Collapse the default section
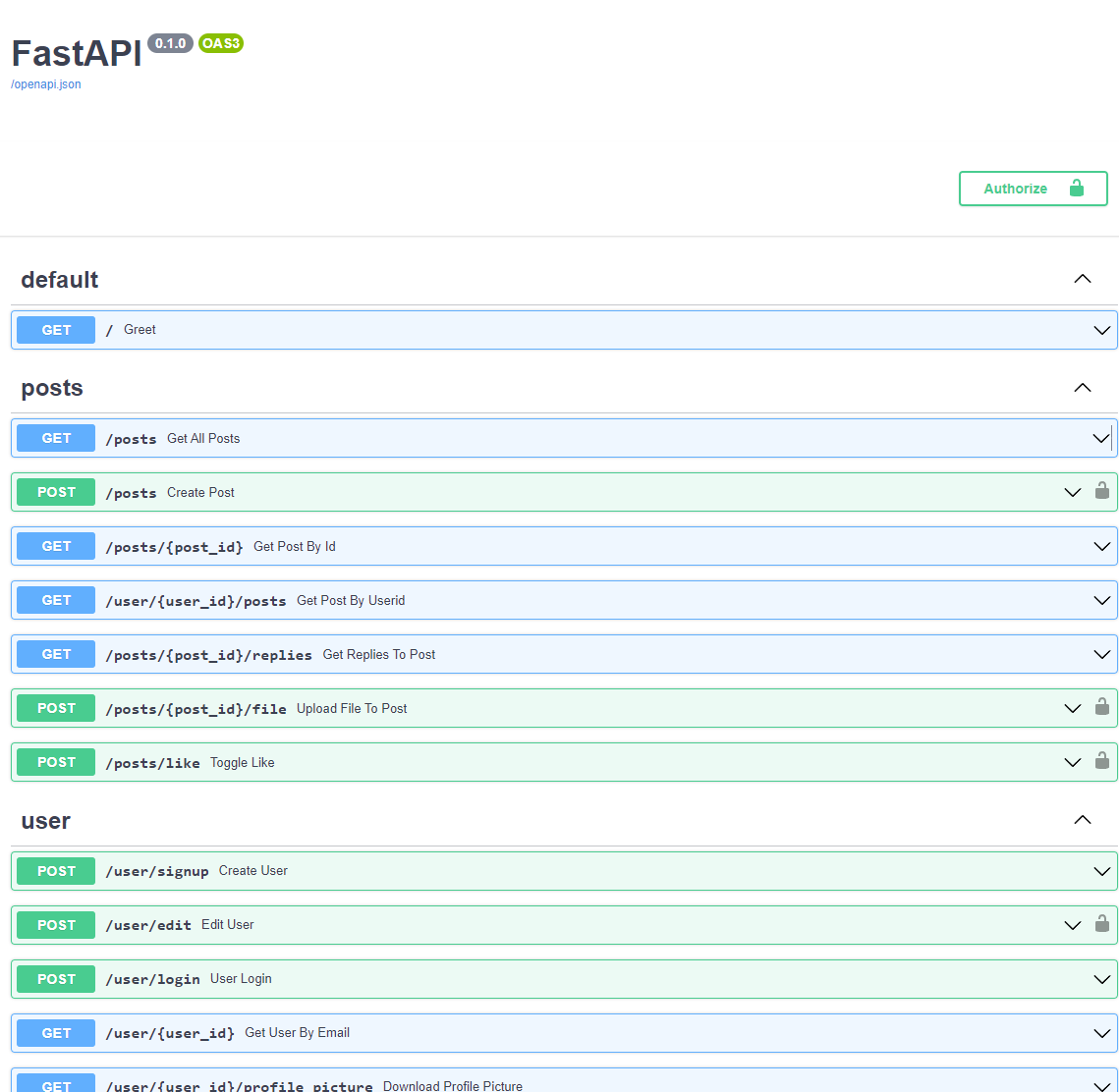The width and height of the screenshot is (1119, 1092). click(1083, 279)
